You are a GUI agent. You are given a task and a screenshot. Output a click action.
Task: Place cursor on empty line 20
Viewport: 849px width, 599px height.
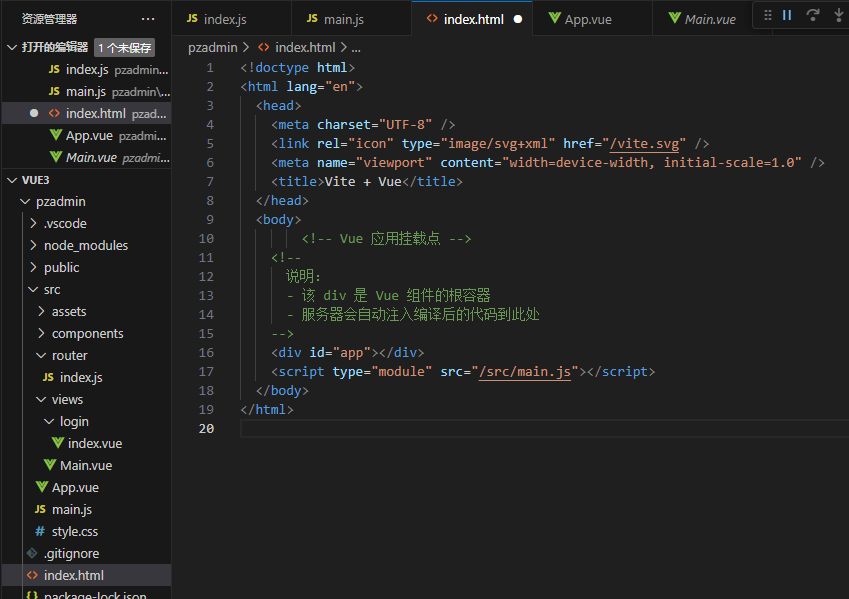click(544, 428)
